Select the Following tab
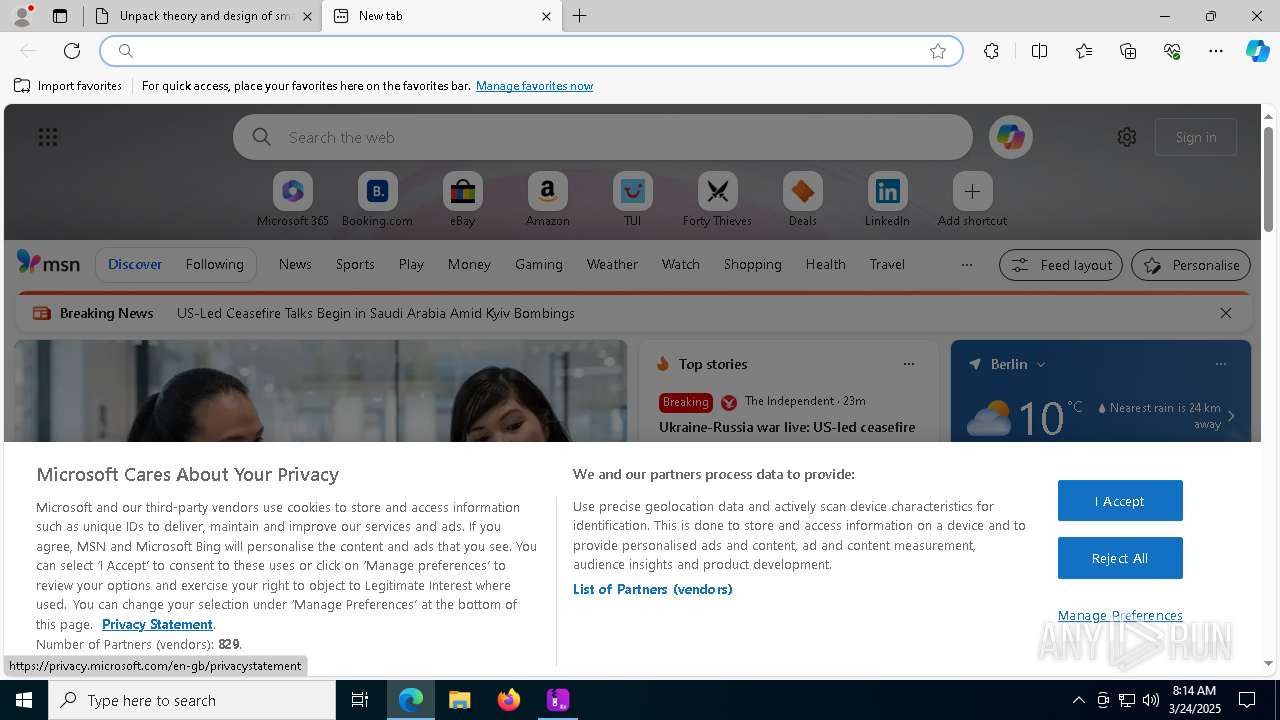This screenshot has width=1280, height=720. click(214, 264)
